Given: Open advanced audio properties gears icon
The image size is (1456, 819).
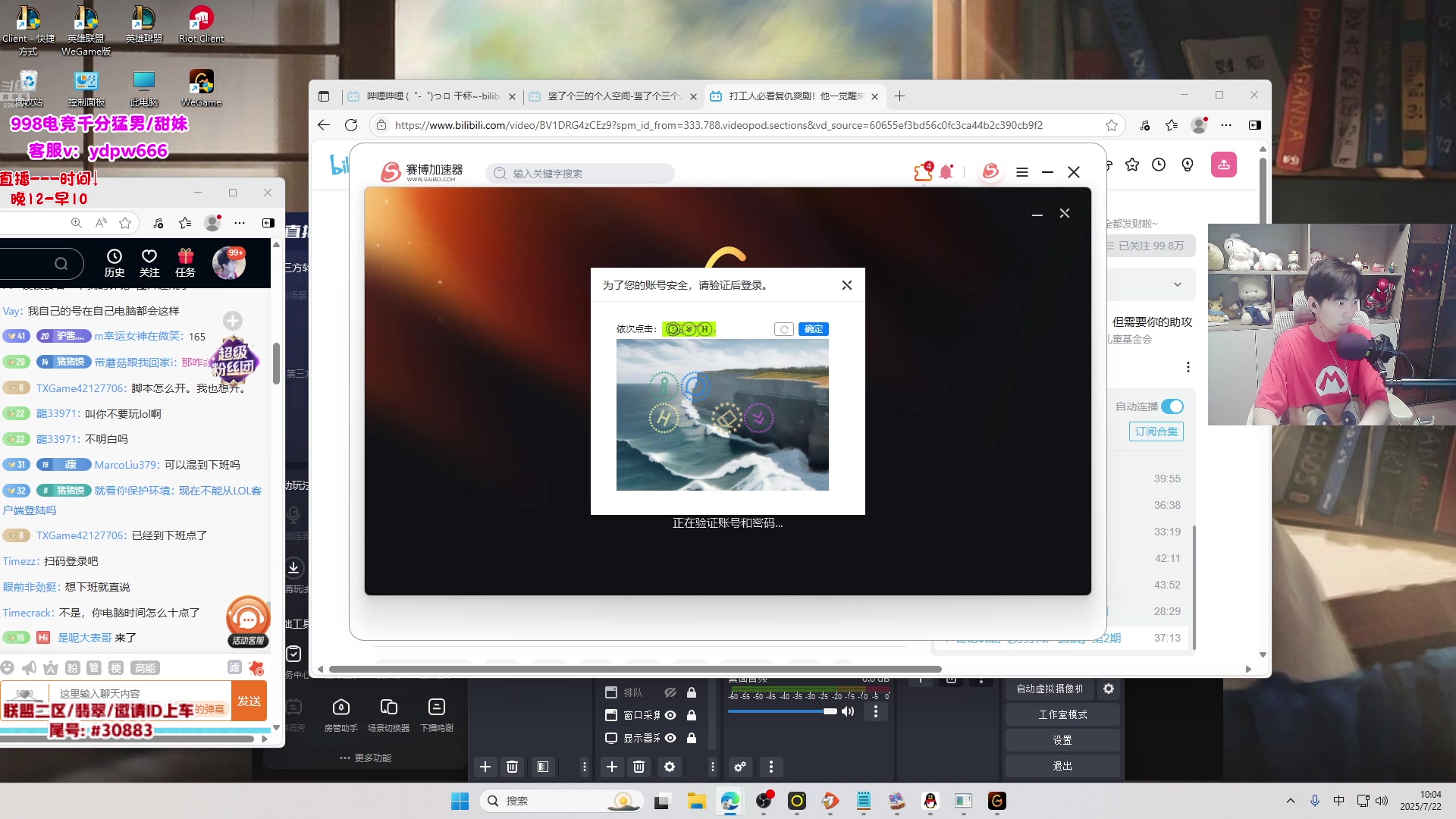Looking at the screenshot, I should pyautogui.click(x=740, y=767).
